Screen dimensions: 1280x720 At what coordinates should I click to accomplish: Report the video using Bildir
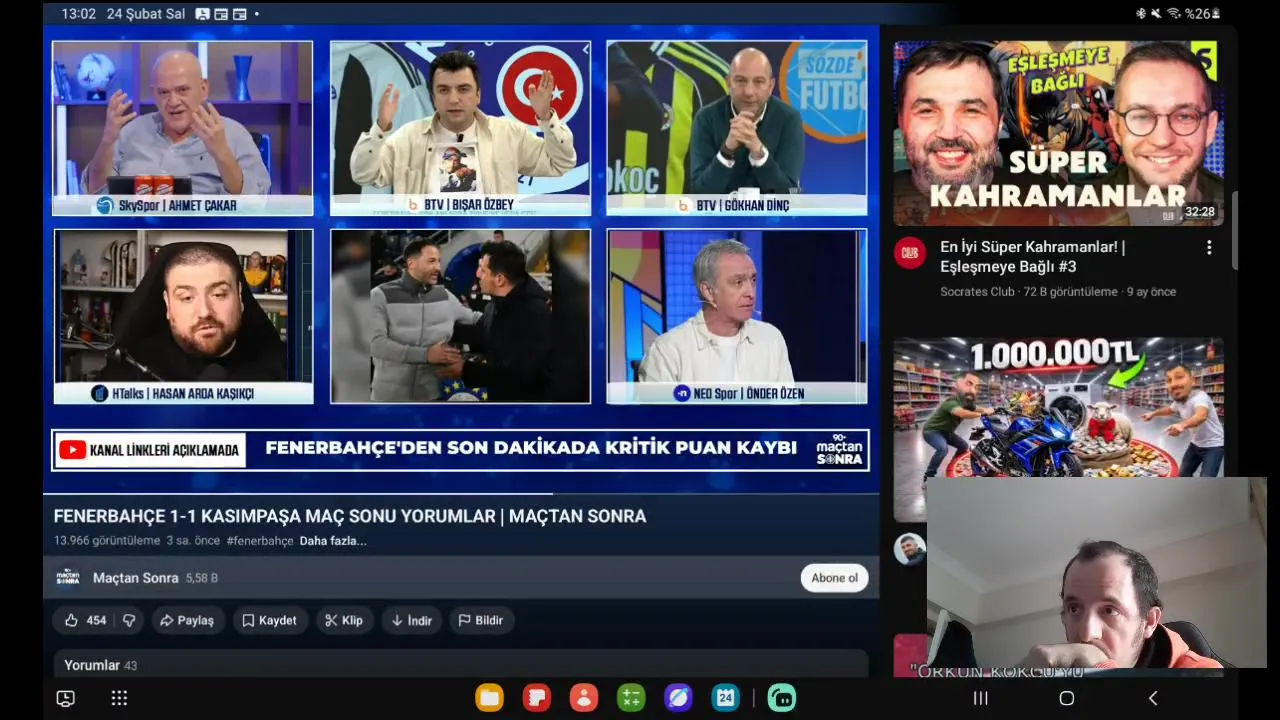[x=481, y=620]
